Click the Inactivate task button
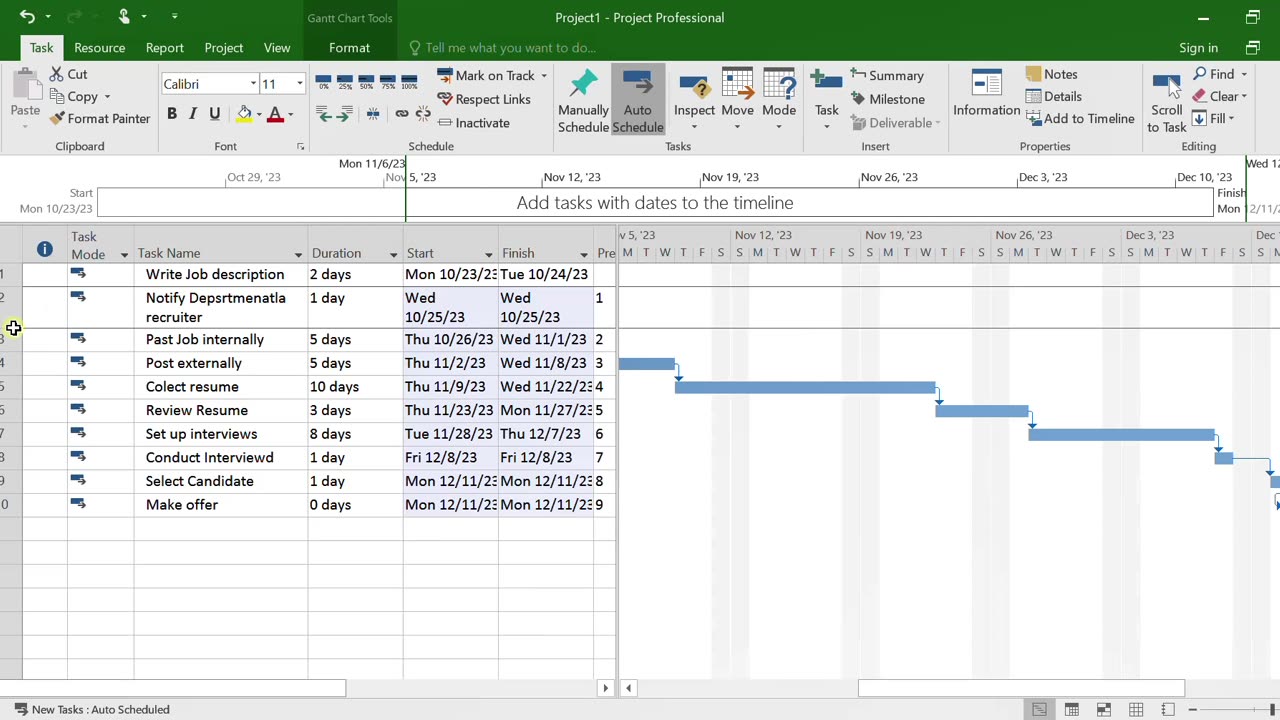Viewport: 1280px width, 720px height. [x=474, y=123]
